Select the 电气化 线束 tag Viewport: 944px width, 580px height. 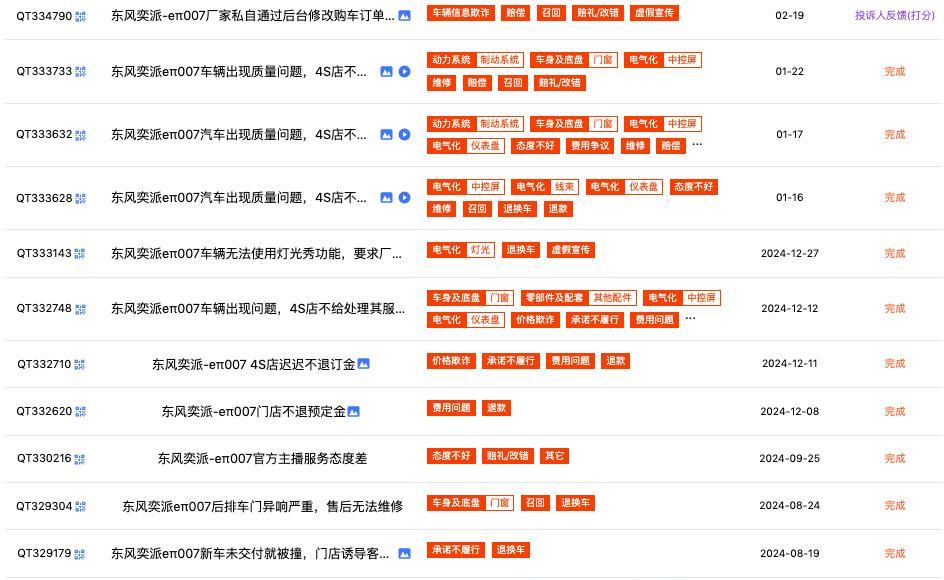(x=545, y=187)
